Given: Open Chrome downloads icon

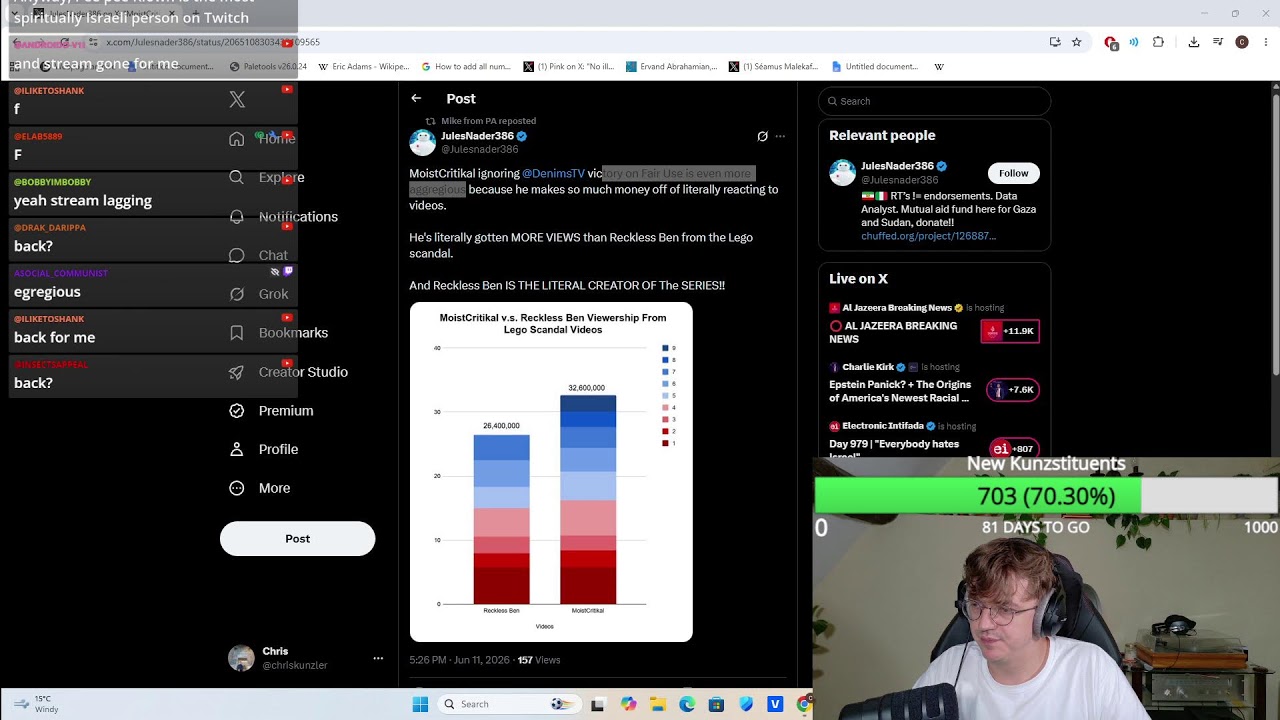Looking at the screenshot, I should (x=1193, y=42).
